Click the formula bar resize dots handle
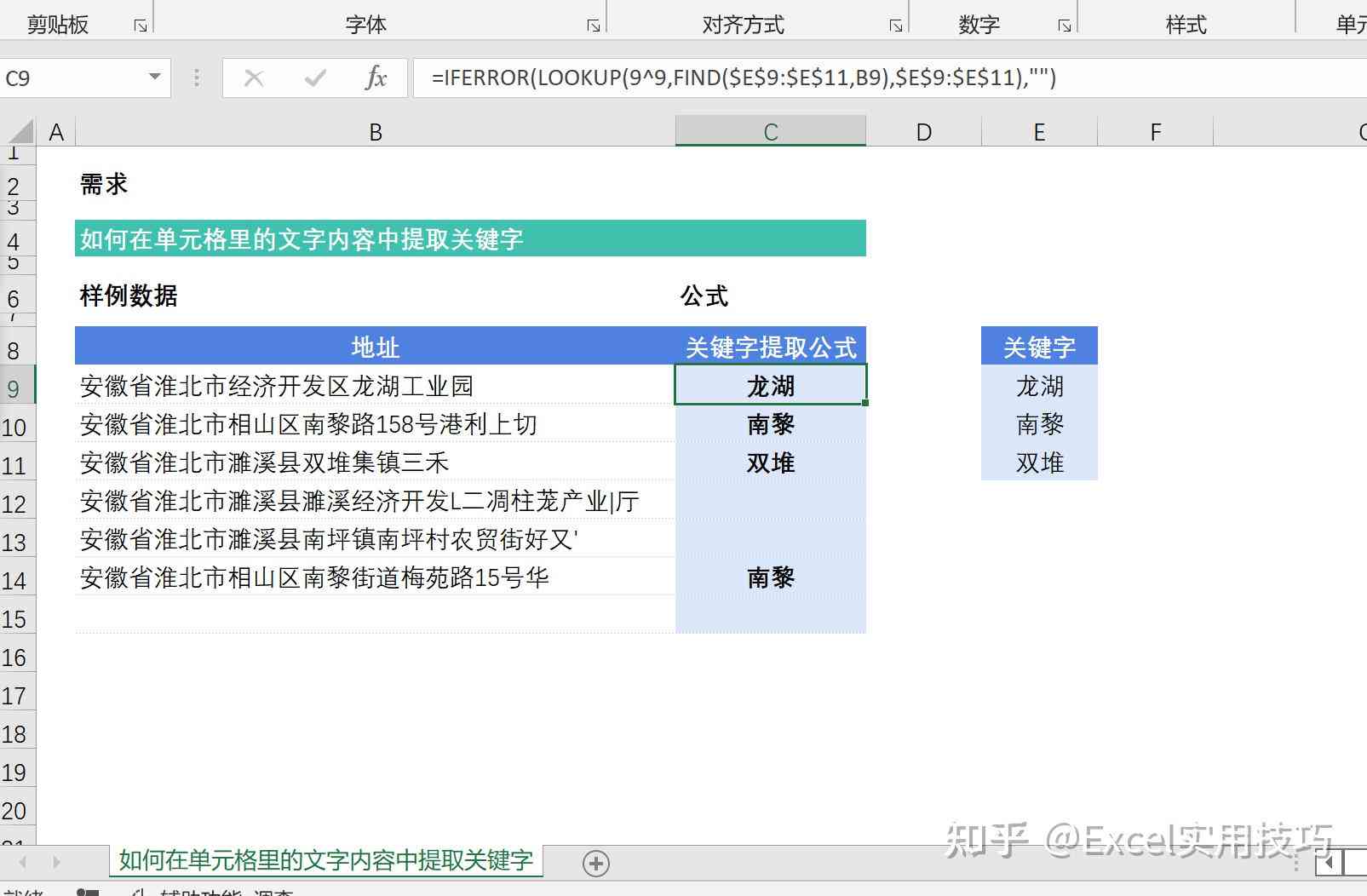The height and width of the screenshot is (896, 1367). 197,78
